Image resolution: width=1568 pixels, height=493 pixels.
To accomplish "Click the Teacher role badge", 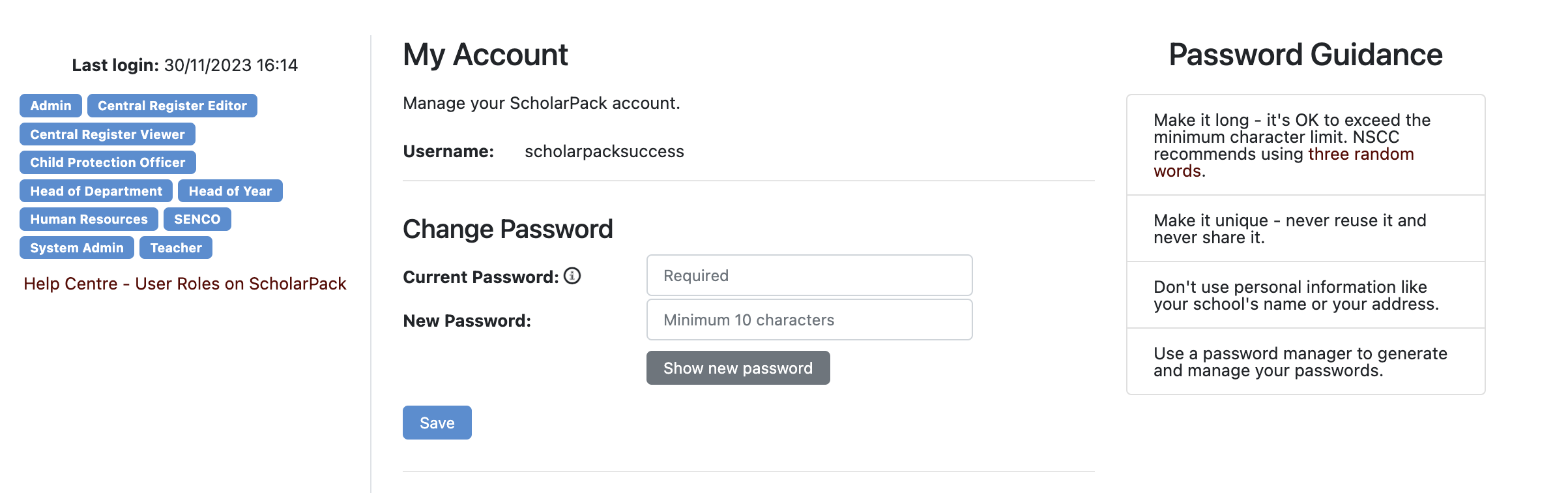I will 176,248.
